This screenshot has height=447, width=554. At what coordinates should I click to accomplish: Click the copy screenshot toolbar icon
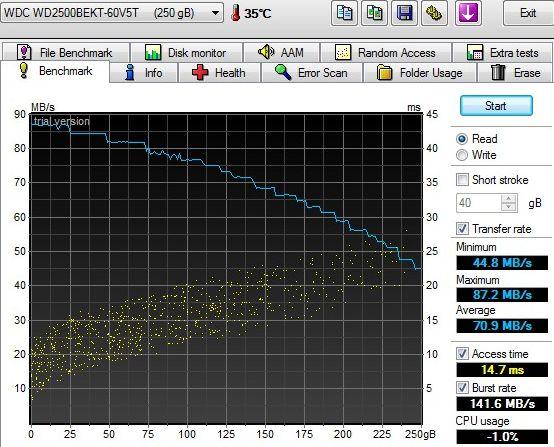(x=375, y=13)
